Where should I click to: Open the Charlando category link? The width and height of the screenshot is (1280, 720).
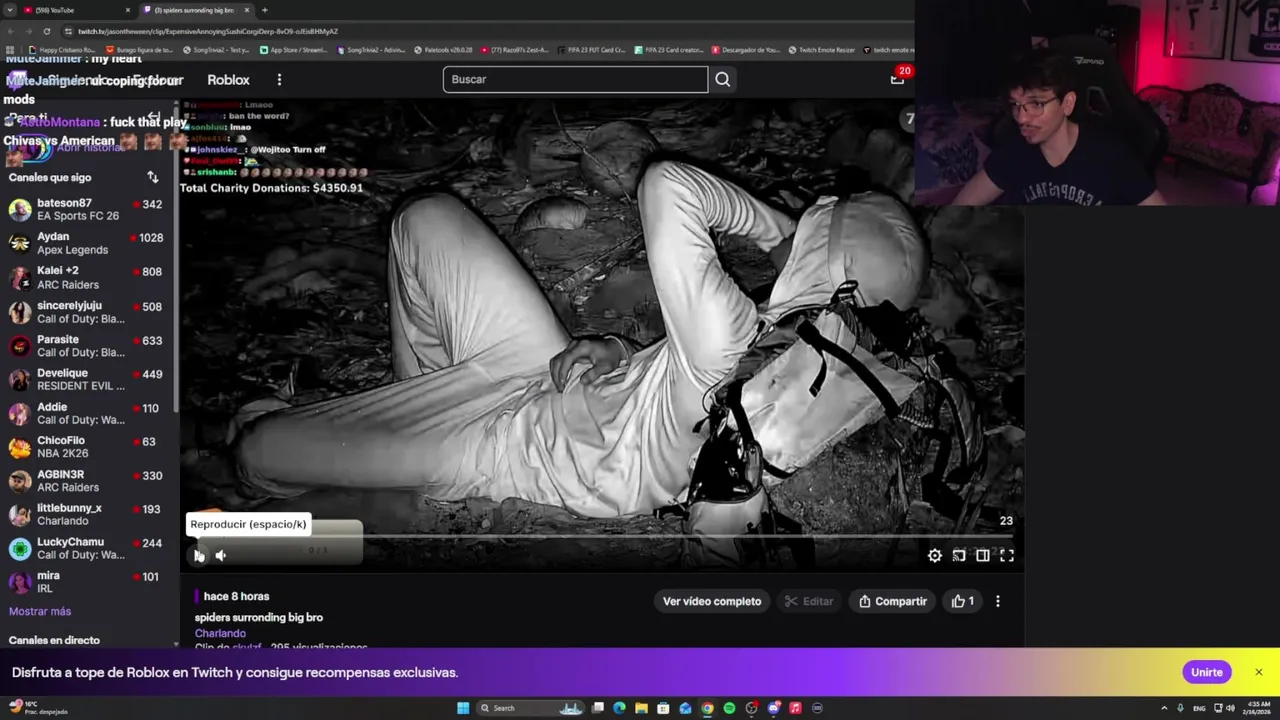pos(220,633)
